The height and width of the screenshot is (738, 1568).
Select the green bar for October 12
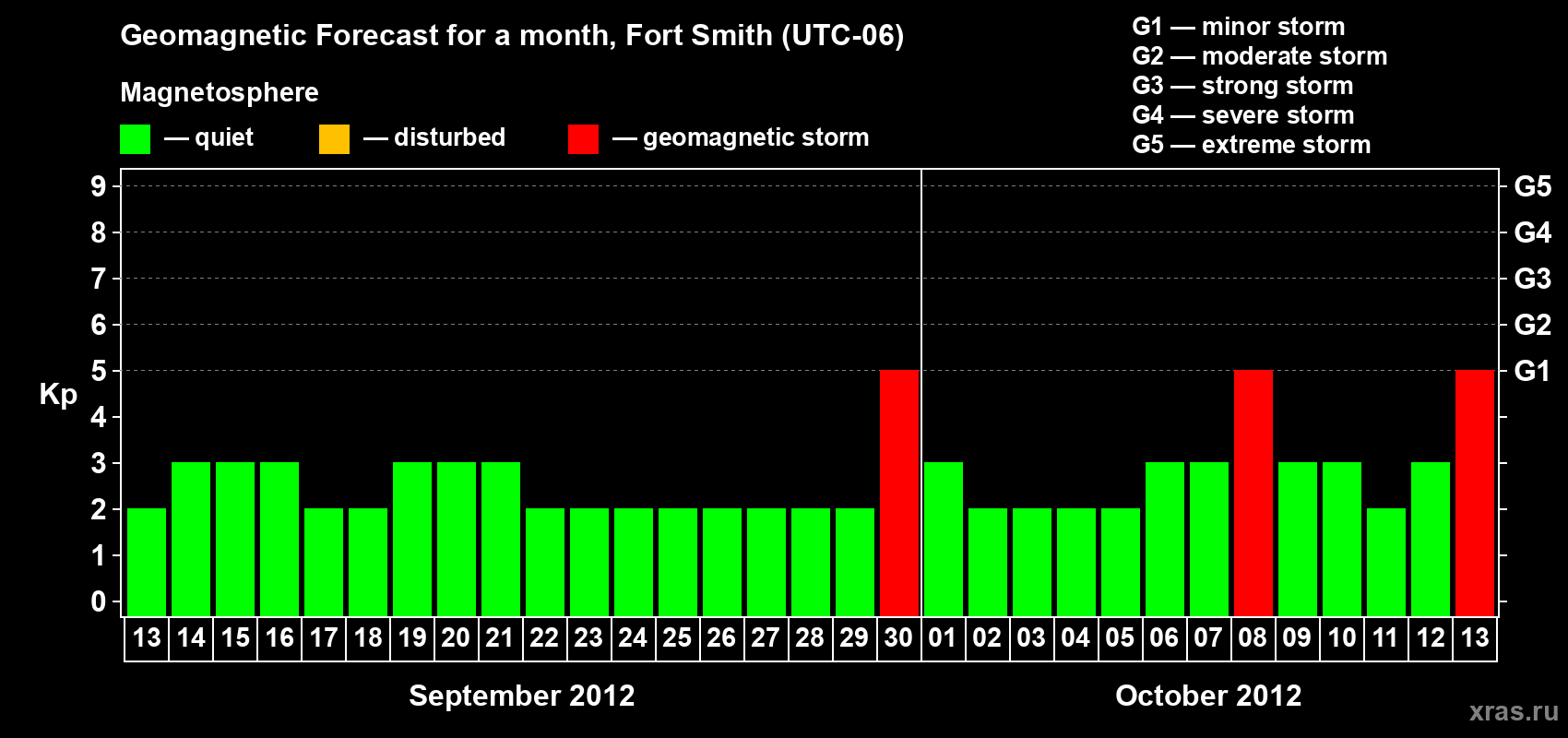1431,539
